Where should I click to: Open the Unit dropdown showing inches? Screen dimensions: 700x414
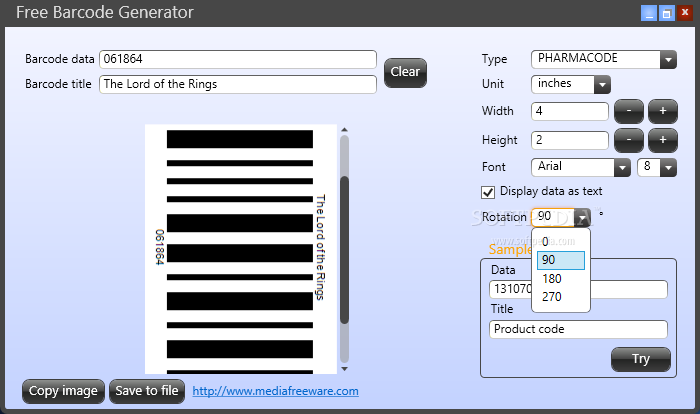click(x=571, y=84)
